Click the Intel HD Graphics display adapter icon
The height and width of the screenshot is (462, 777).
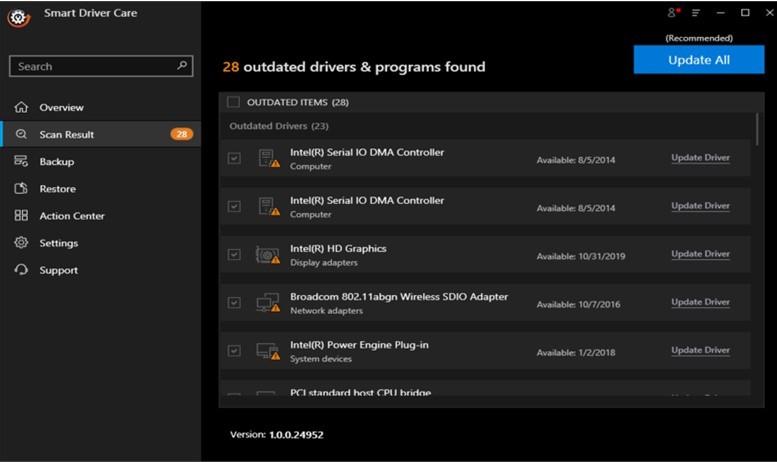pos(268,255)
